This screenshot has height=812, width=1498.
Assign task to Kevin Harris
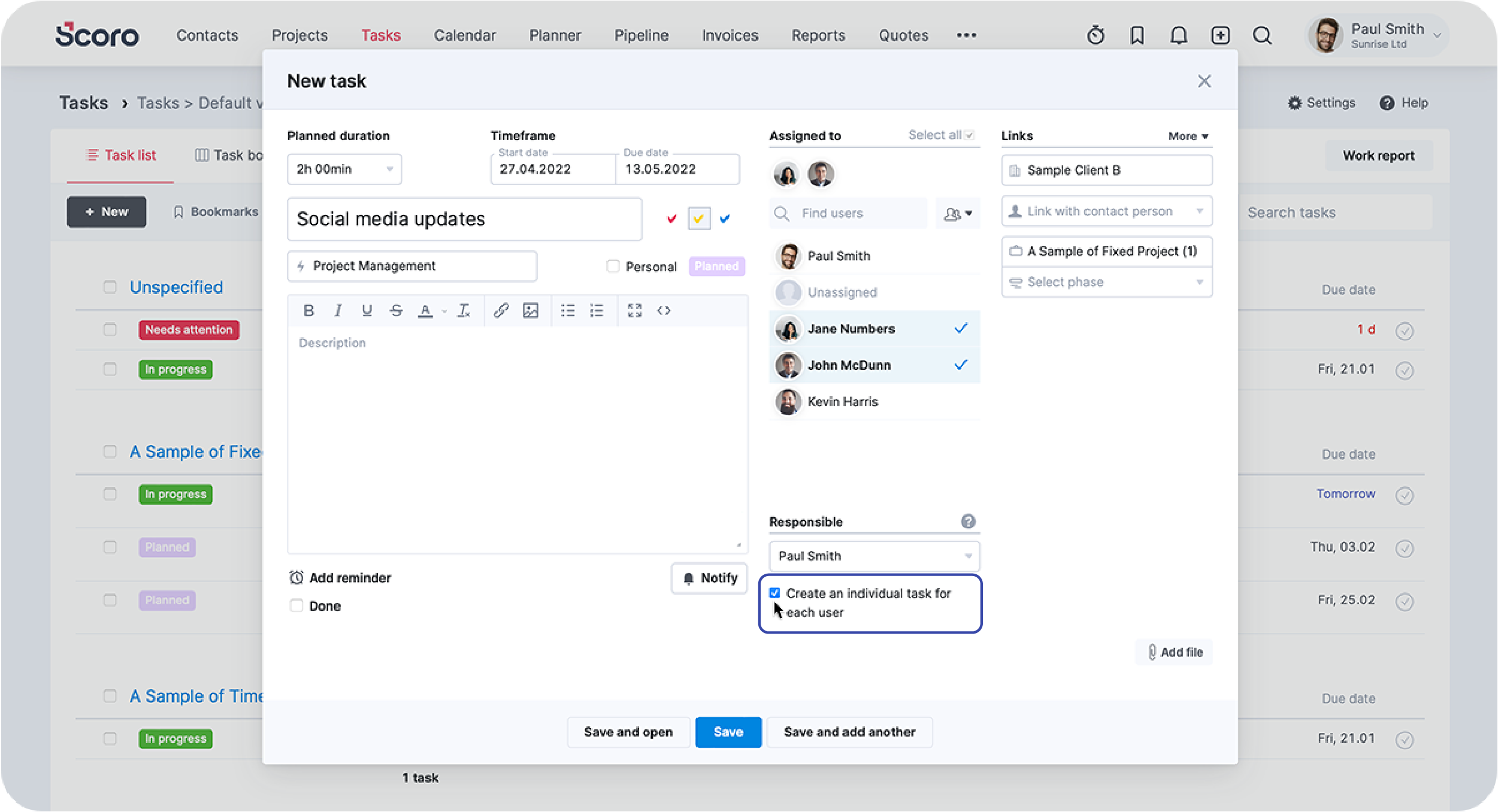(874, 401)
